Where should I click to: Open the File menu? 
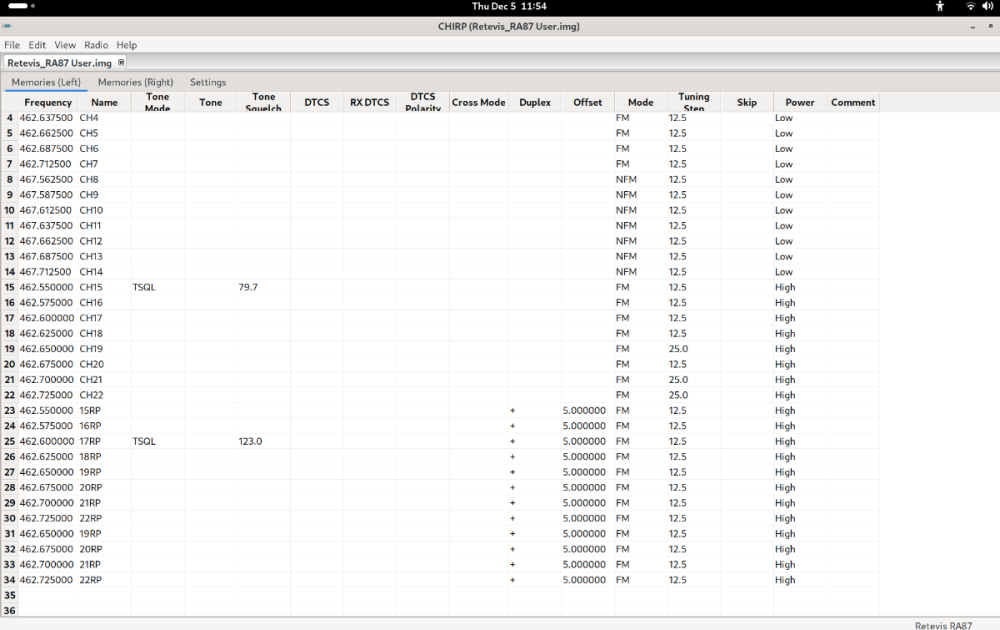point(12,45)
